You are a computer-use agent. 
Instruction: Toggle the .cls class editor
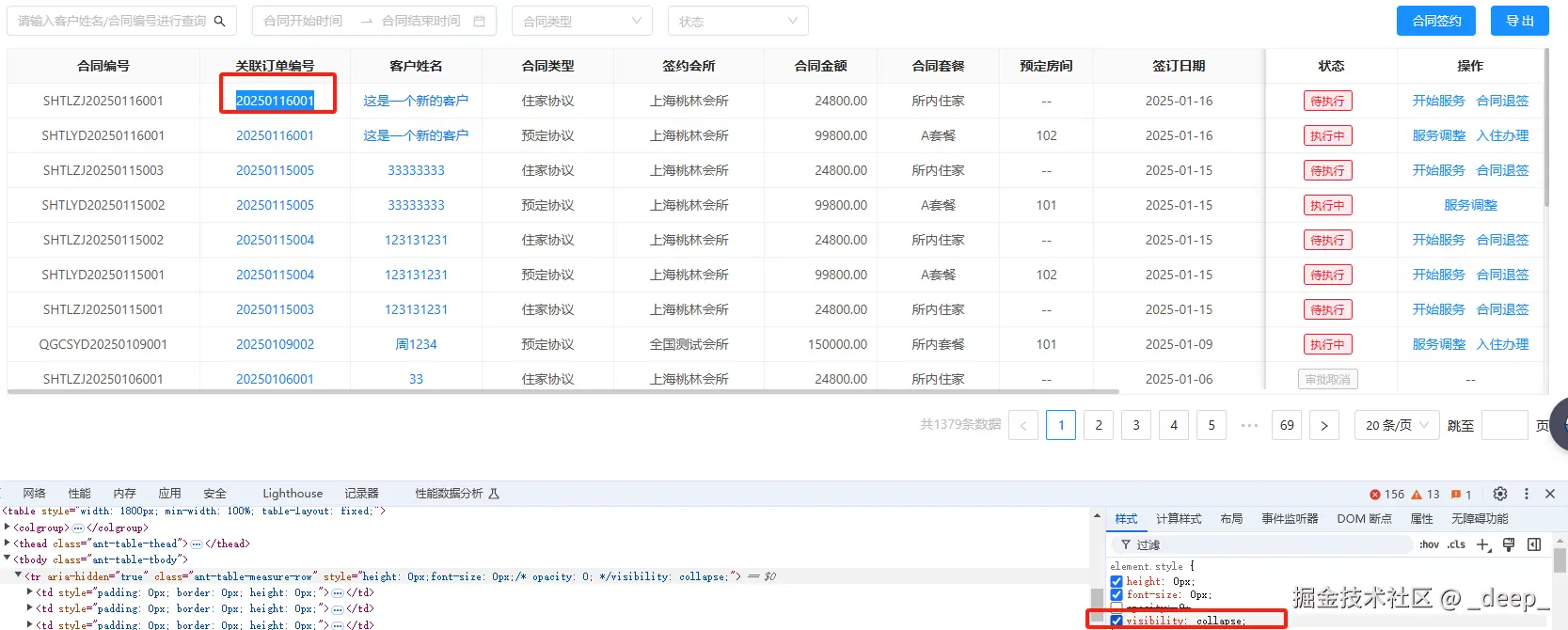tap(1456, 544)
